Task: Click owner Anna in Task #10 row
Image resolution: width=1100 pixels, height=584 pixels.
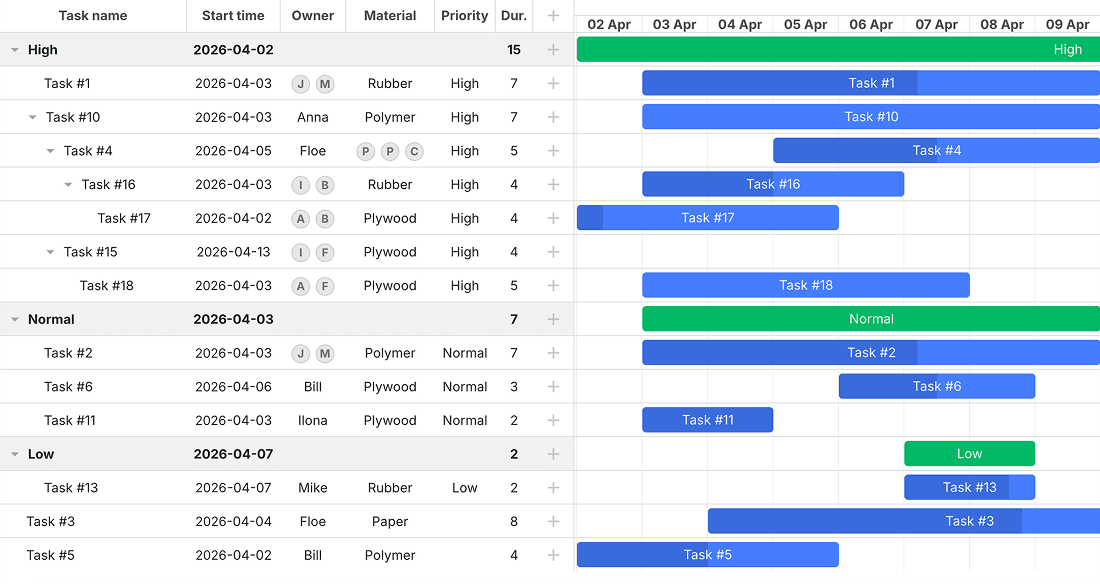Action: [x=313, y=117]
